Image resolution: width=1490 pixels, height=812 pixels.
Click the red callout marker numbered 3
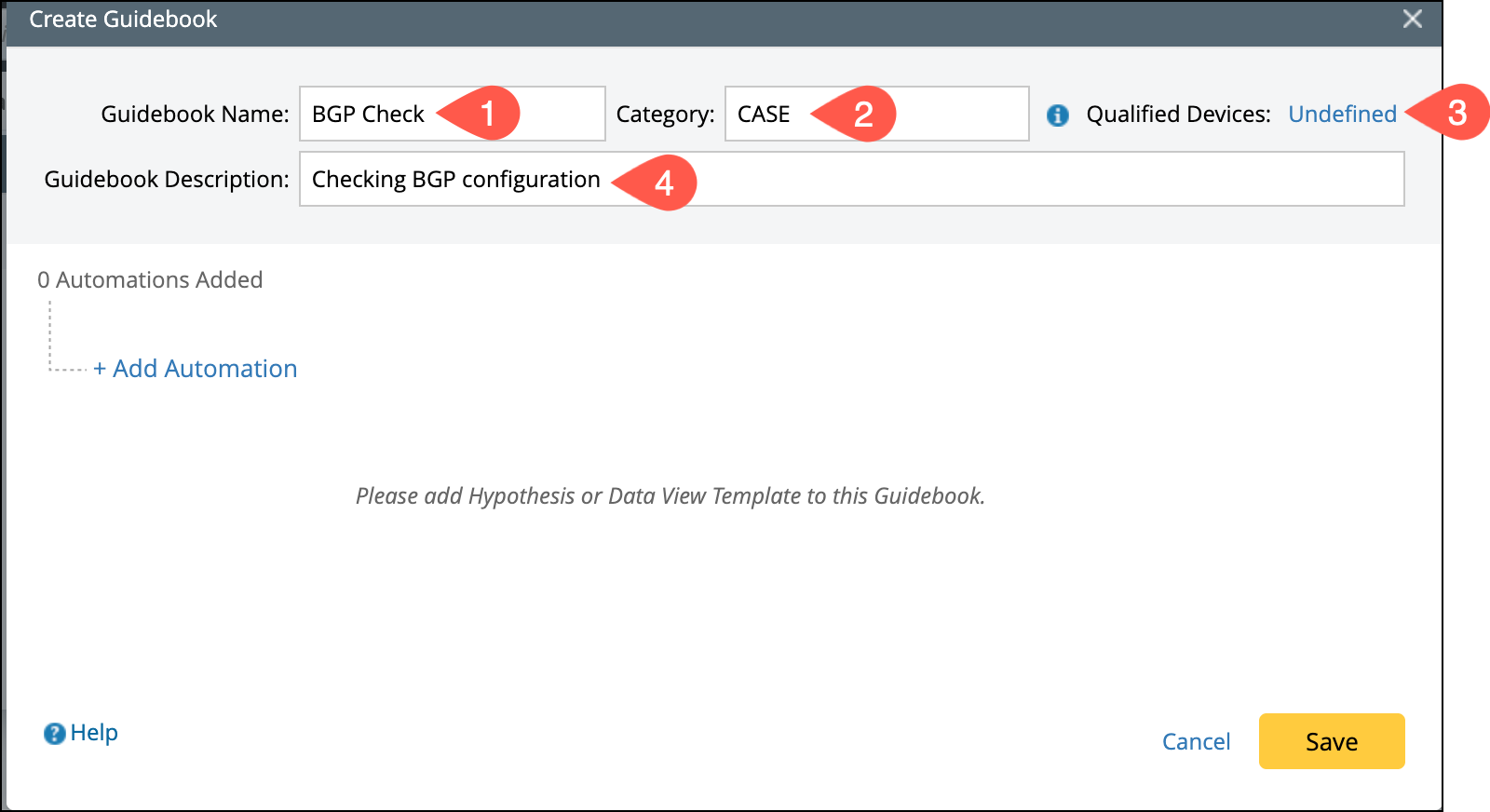1456,113
